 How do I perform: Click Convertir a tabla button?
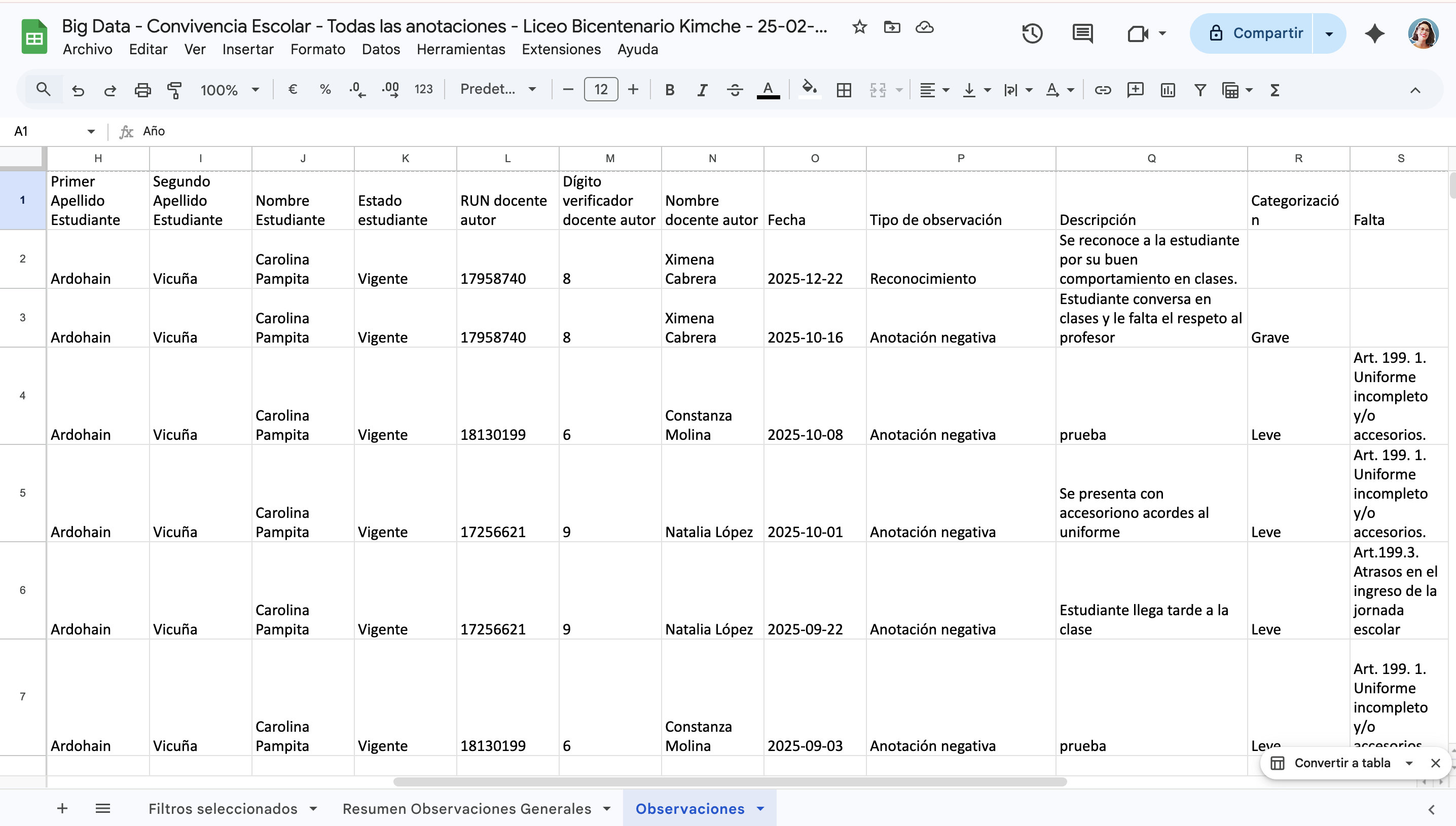pyautogui.click(x=1341, y=763)
